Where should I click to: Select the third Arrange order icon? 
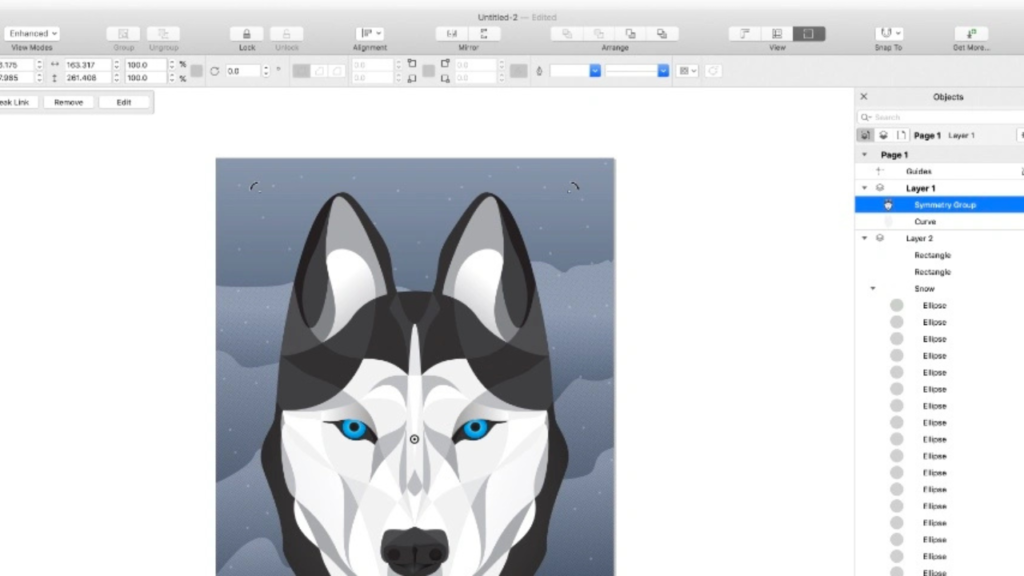tap(630, 34)
